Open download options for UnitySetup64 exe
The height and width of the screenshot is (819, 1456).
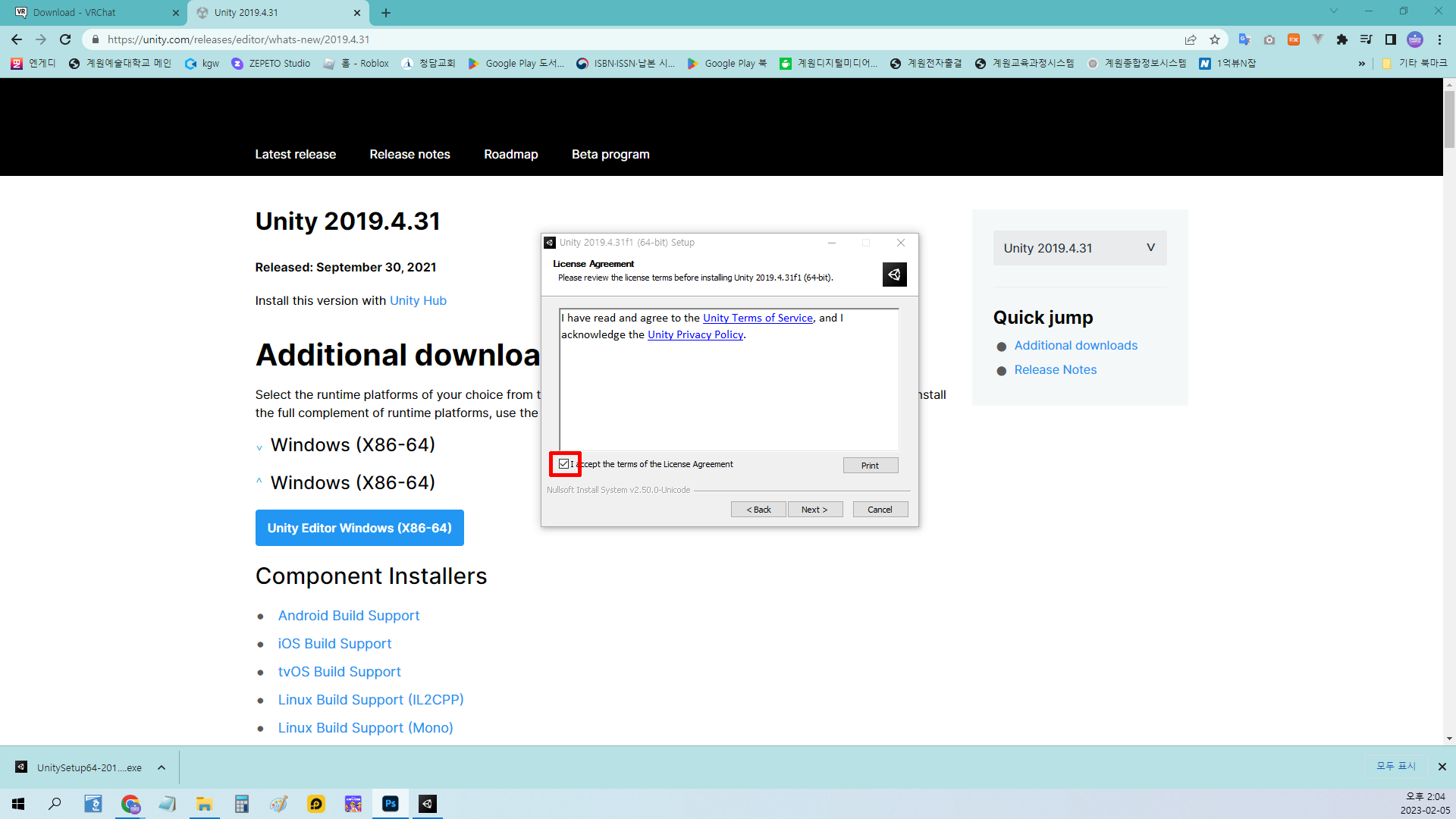[162, 767]
